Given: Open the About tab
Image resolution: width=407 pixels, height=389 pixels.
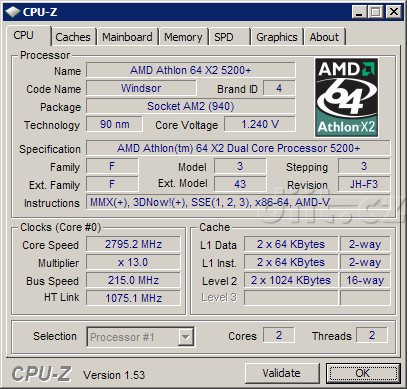Looking at the screenshot, I should tap(324, 37).
